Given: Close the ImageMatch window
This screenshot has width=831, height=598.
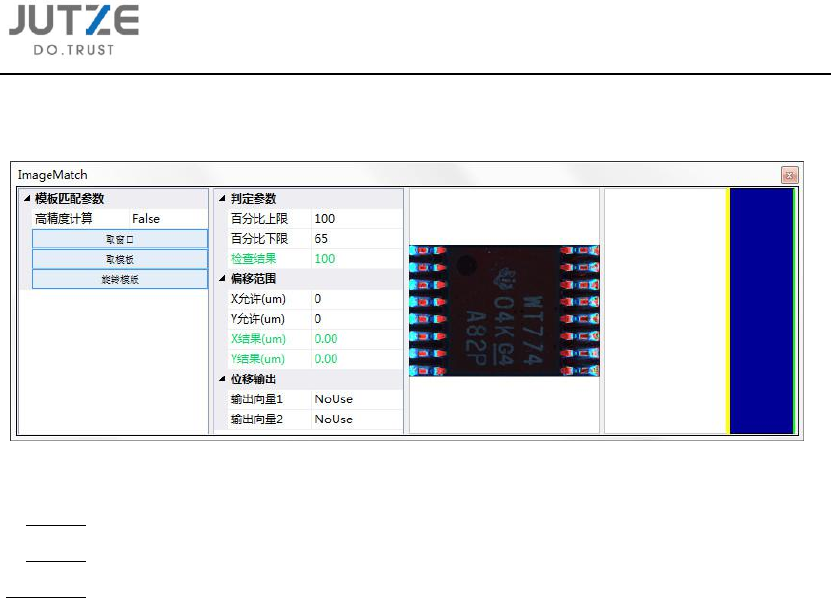Looking at the screenshot, I should 789,175.
